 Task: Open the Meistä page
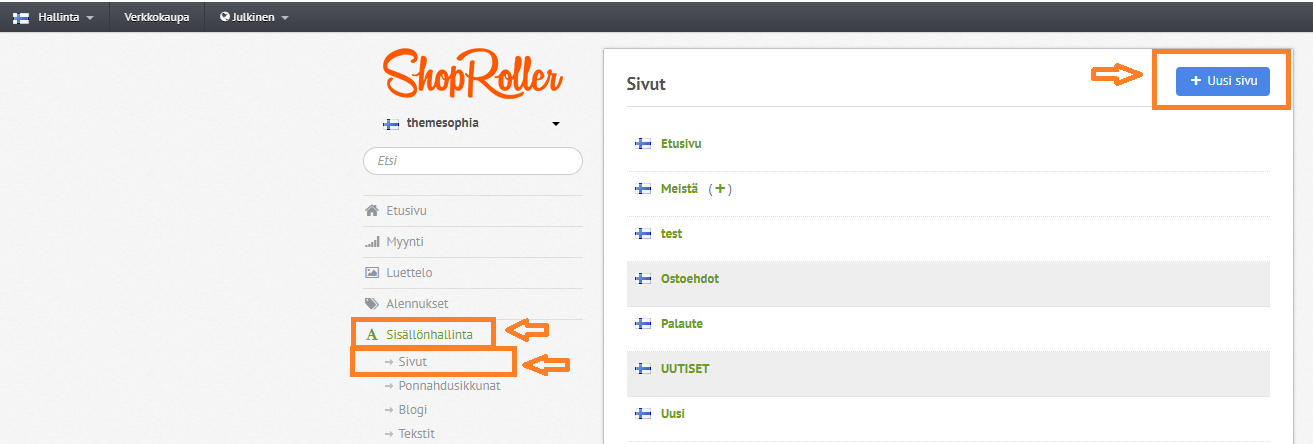(680, 189)
